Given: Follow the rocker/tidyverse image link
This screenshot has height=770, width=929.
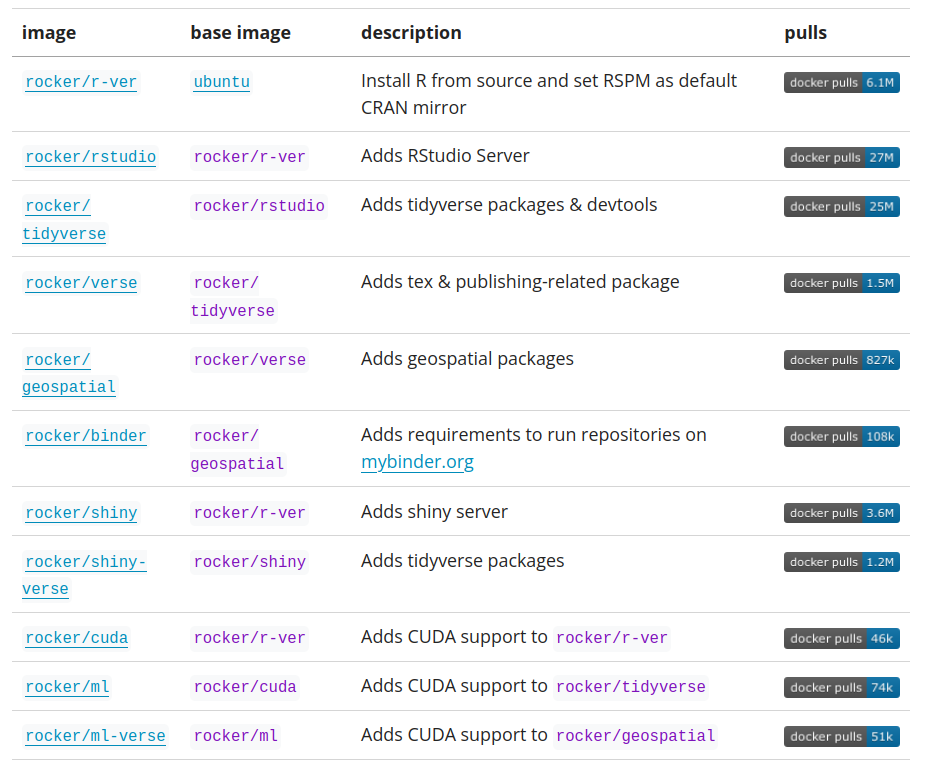Looking at the screenshot, I should tap(64, 220).
